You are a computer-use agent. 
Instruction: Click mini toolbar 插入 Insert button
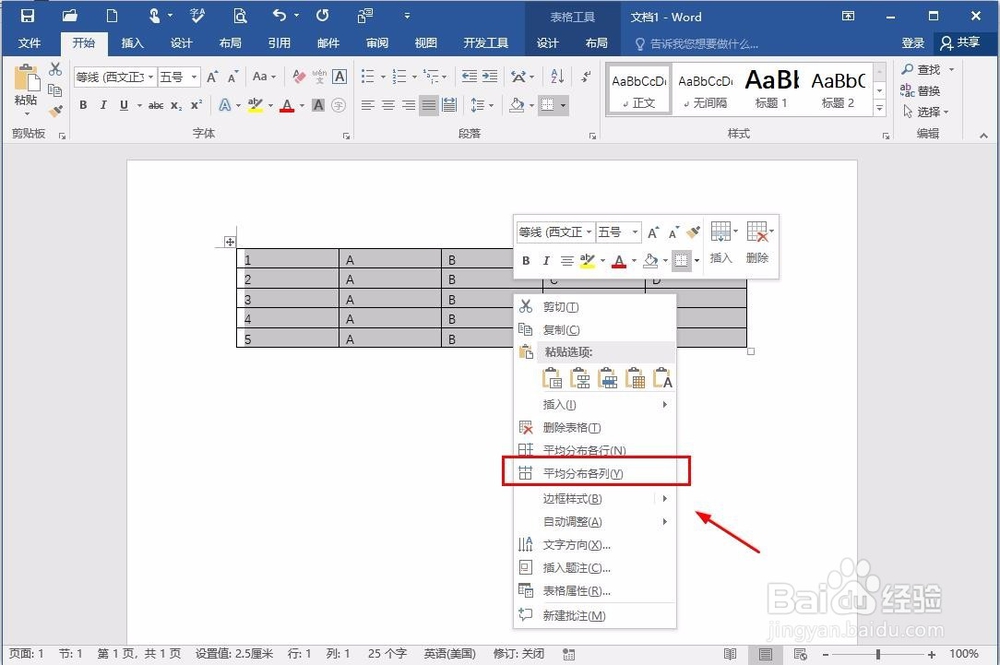721,243
